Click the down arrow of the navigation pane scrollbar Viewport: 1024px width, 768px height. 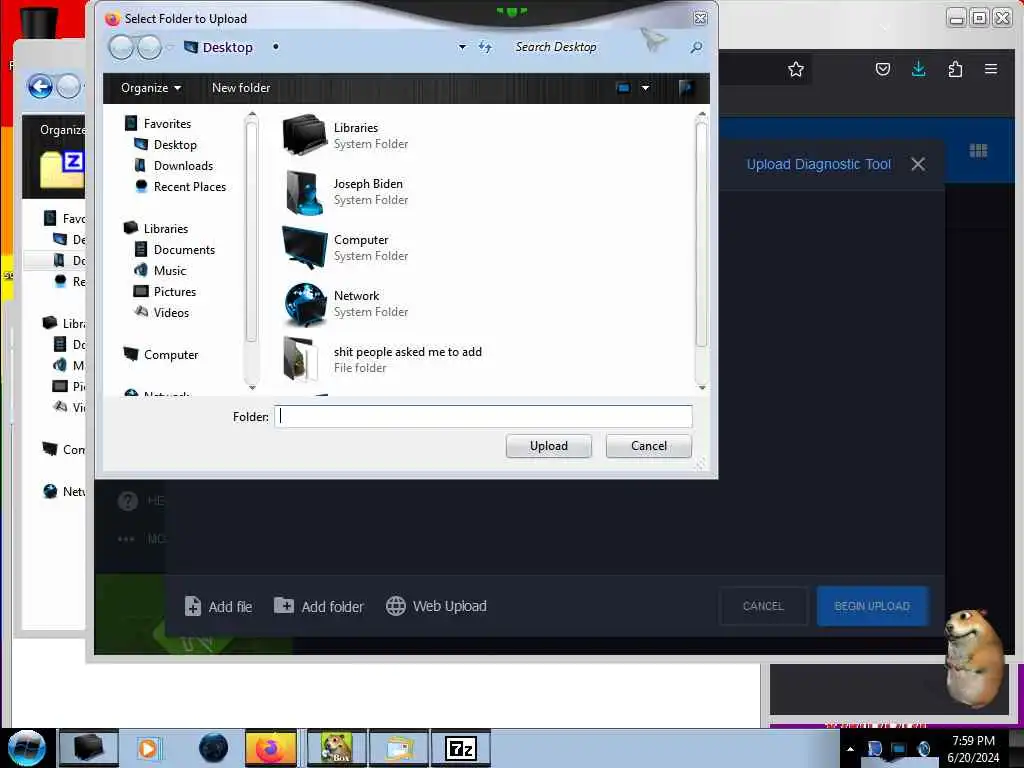click(x=252, y=388)
